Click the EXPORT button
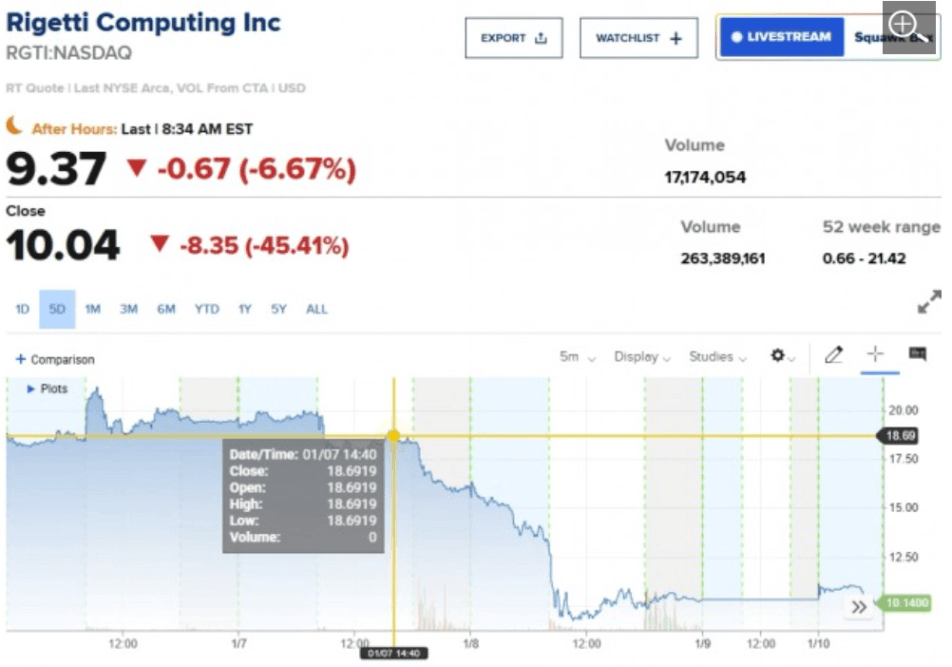 [513, 38]
